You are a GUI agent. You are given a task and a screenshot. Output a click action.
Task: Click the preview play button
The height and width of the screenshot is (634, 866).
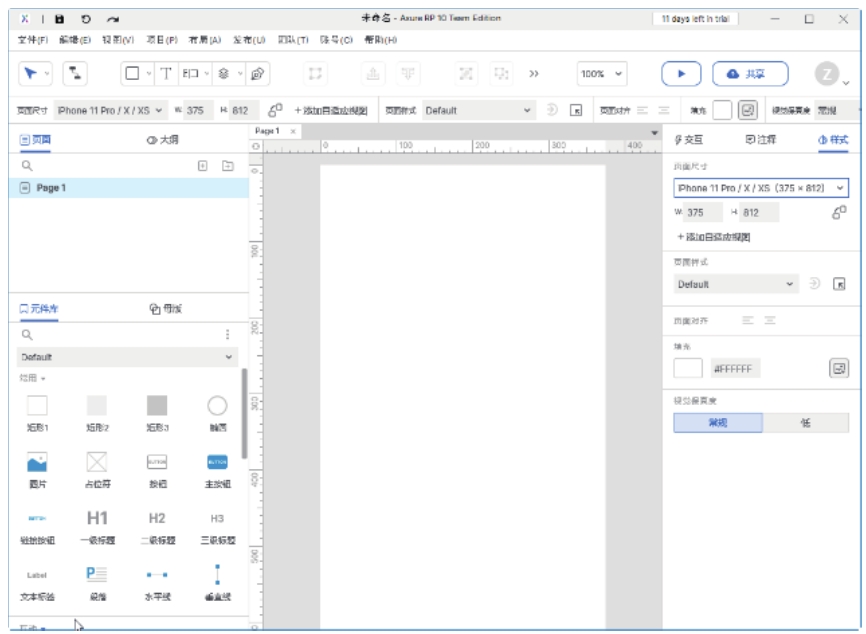click(x=682, y=74)
